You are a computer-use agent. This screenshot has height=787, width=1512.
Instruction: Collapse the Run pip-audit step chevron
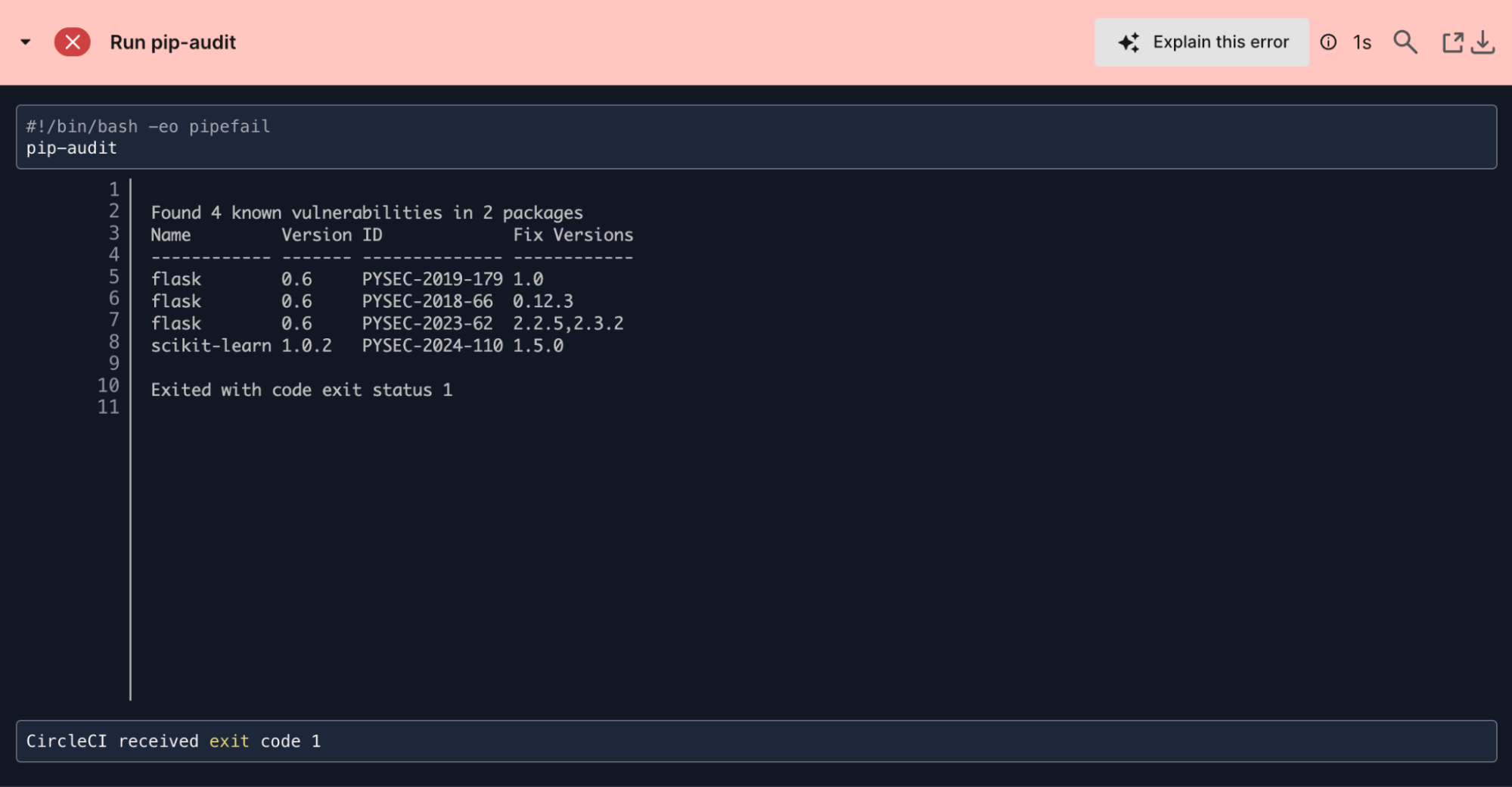coord(25,42)
